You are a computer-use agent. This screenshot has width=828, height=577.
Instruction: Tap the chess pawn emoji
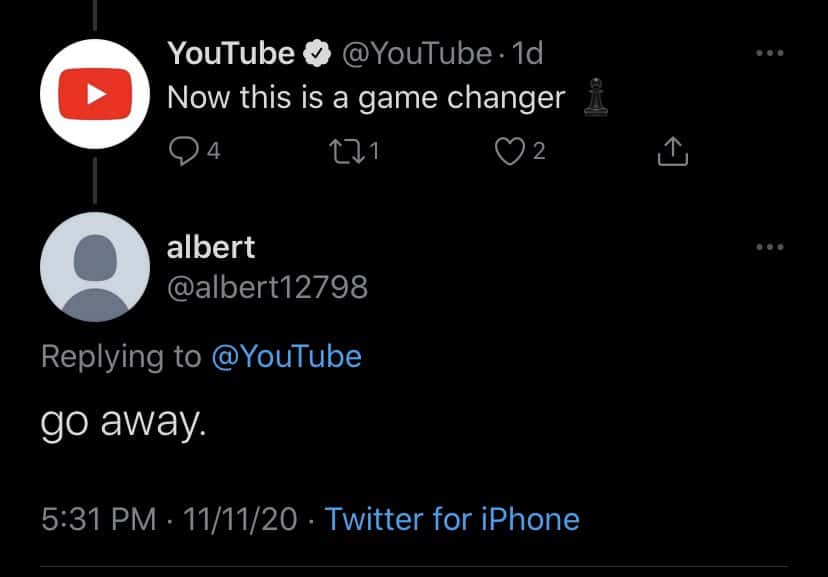pyautogui.click(x=595, y=99)
